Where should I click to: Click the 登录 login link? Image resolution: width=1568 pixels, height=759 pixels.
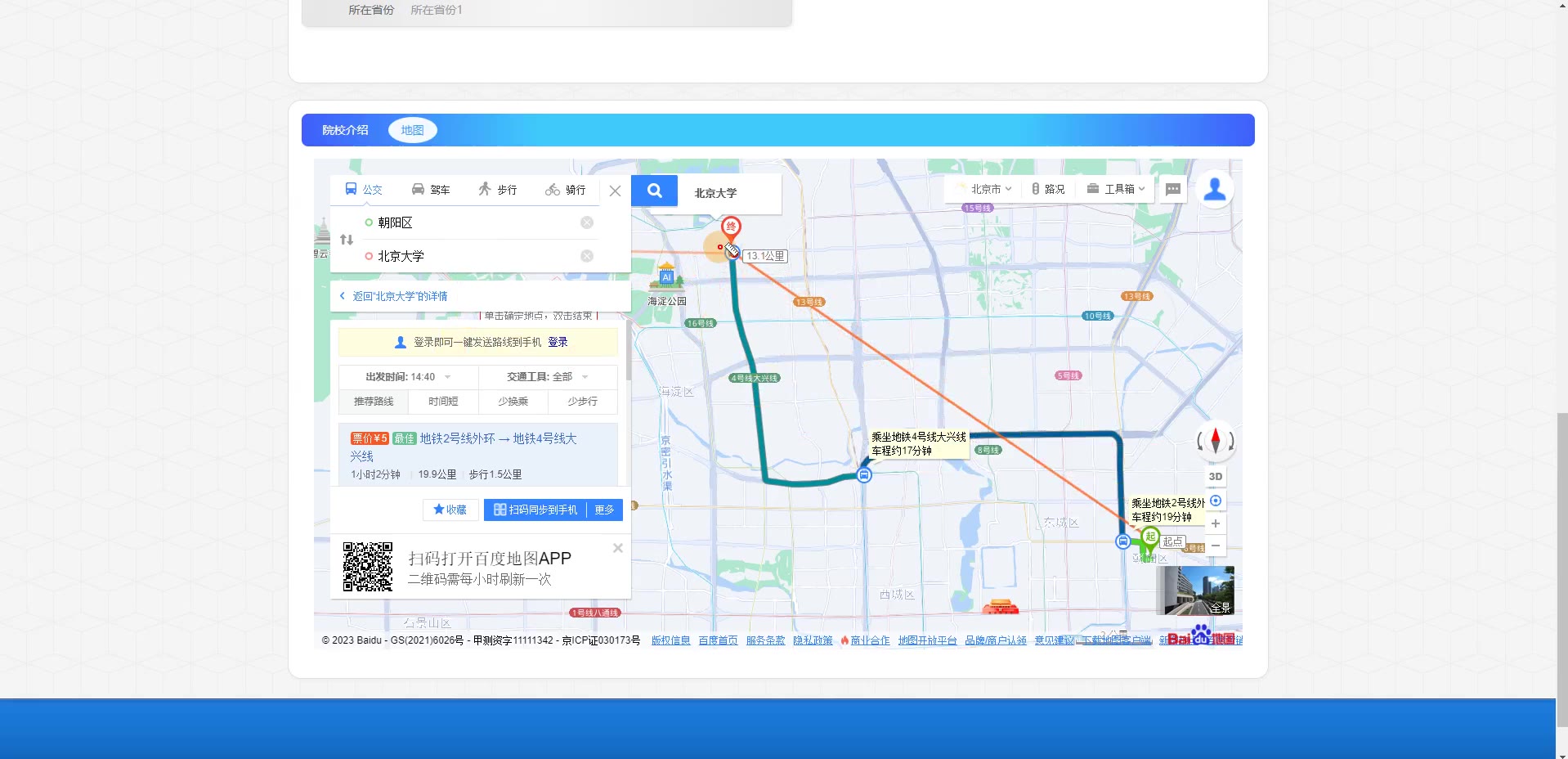point(558,342)
